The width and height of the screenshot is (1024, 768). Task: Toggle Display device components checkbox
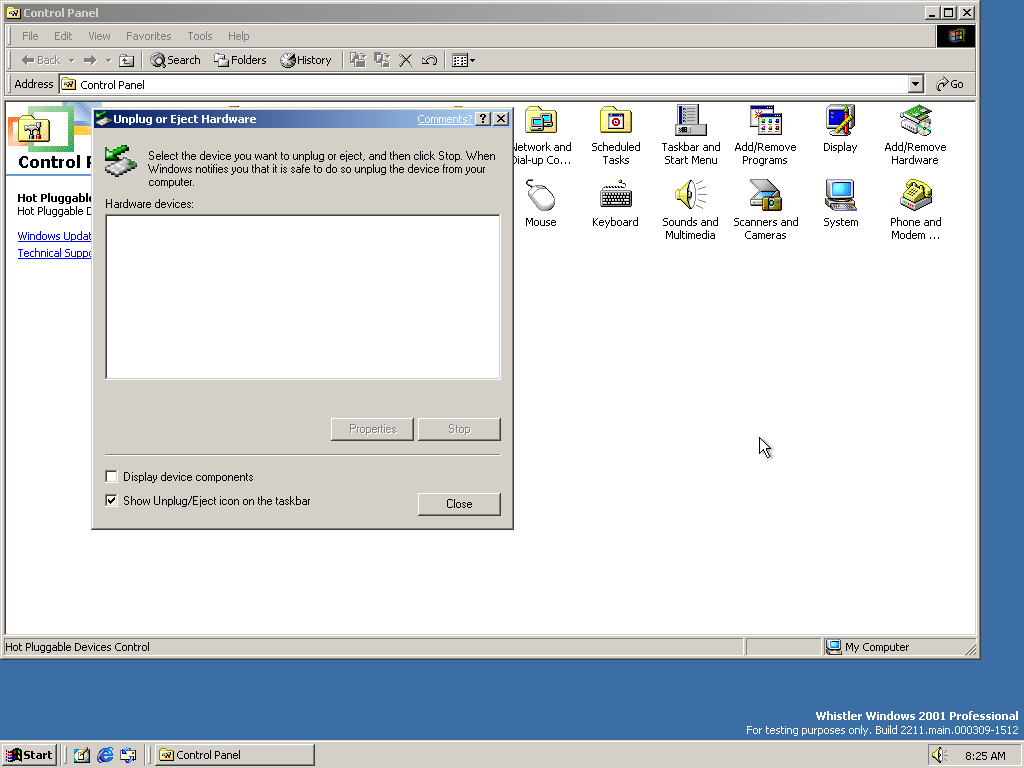pyautogui.click(x=112, y=477)
